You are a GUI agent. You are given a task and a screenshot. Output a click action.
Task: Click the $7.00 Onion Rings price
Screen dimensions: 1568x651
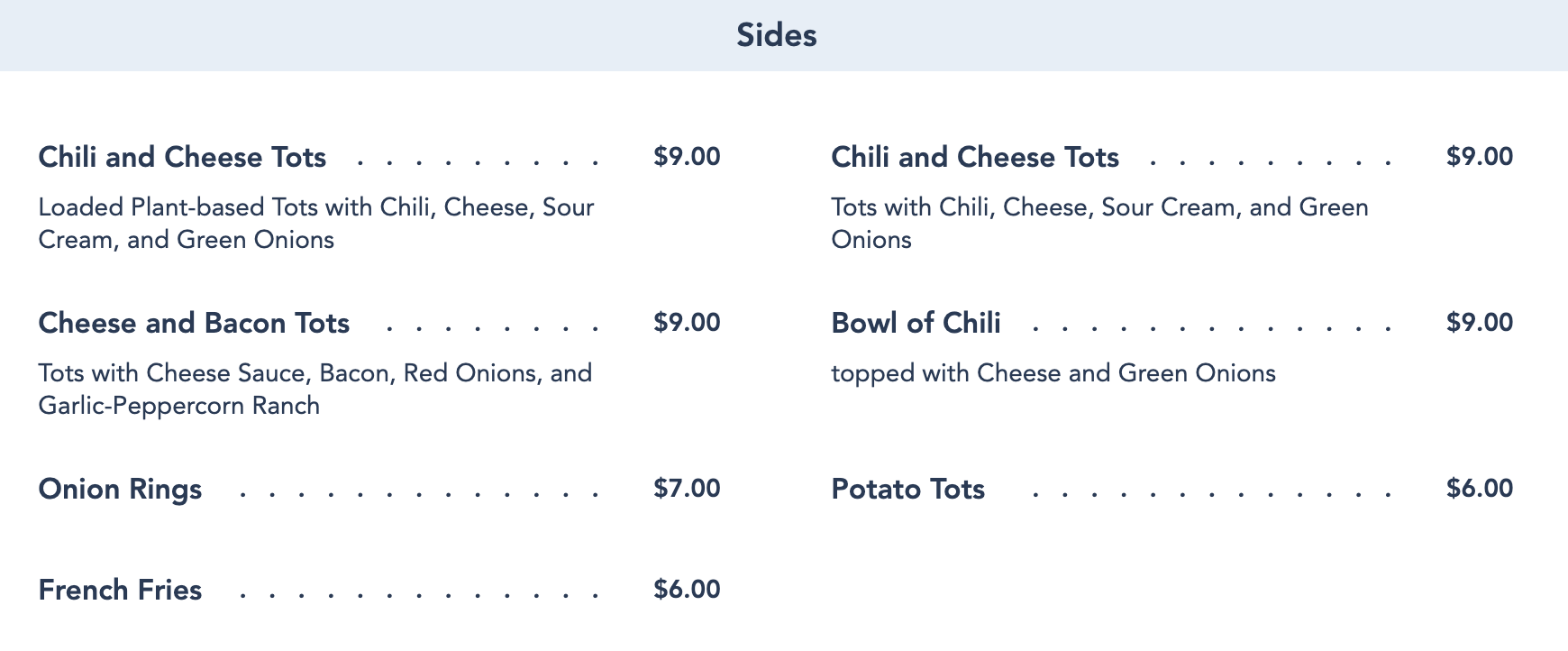(x=687, y=489)
